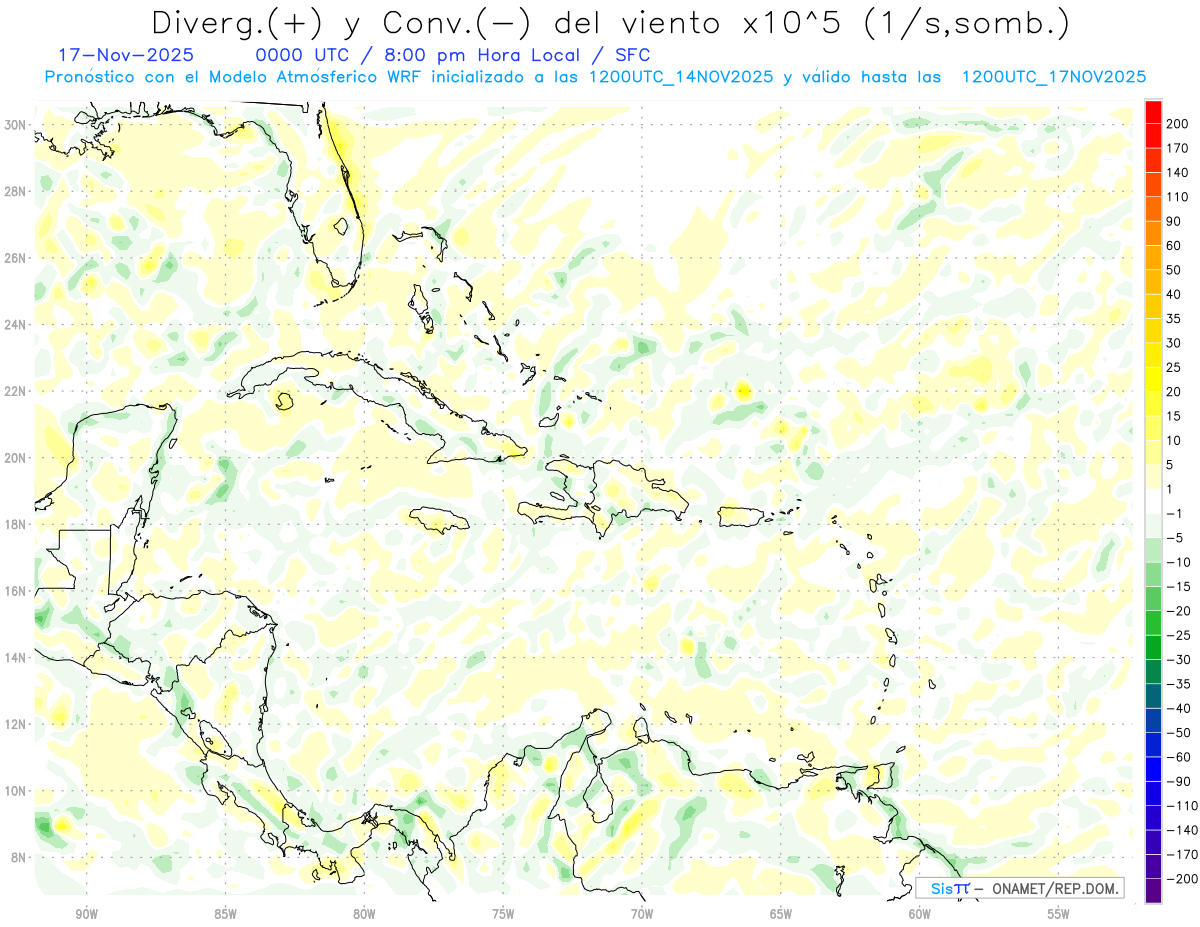Click the 75W longitude label
Image resolution: width=1200 pixels, height=927 pixels.
tap(503, 914)
